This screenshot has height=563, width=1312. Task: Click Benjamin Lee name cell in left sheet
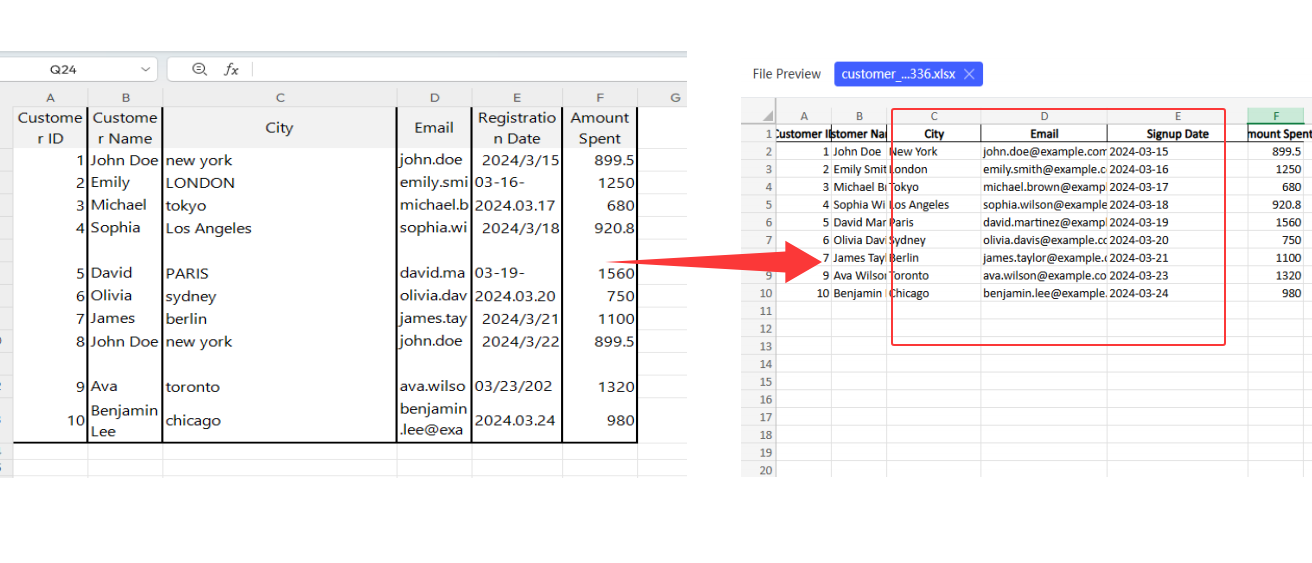125,421
